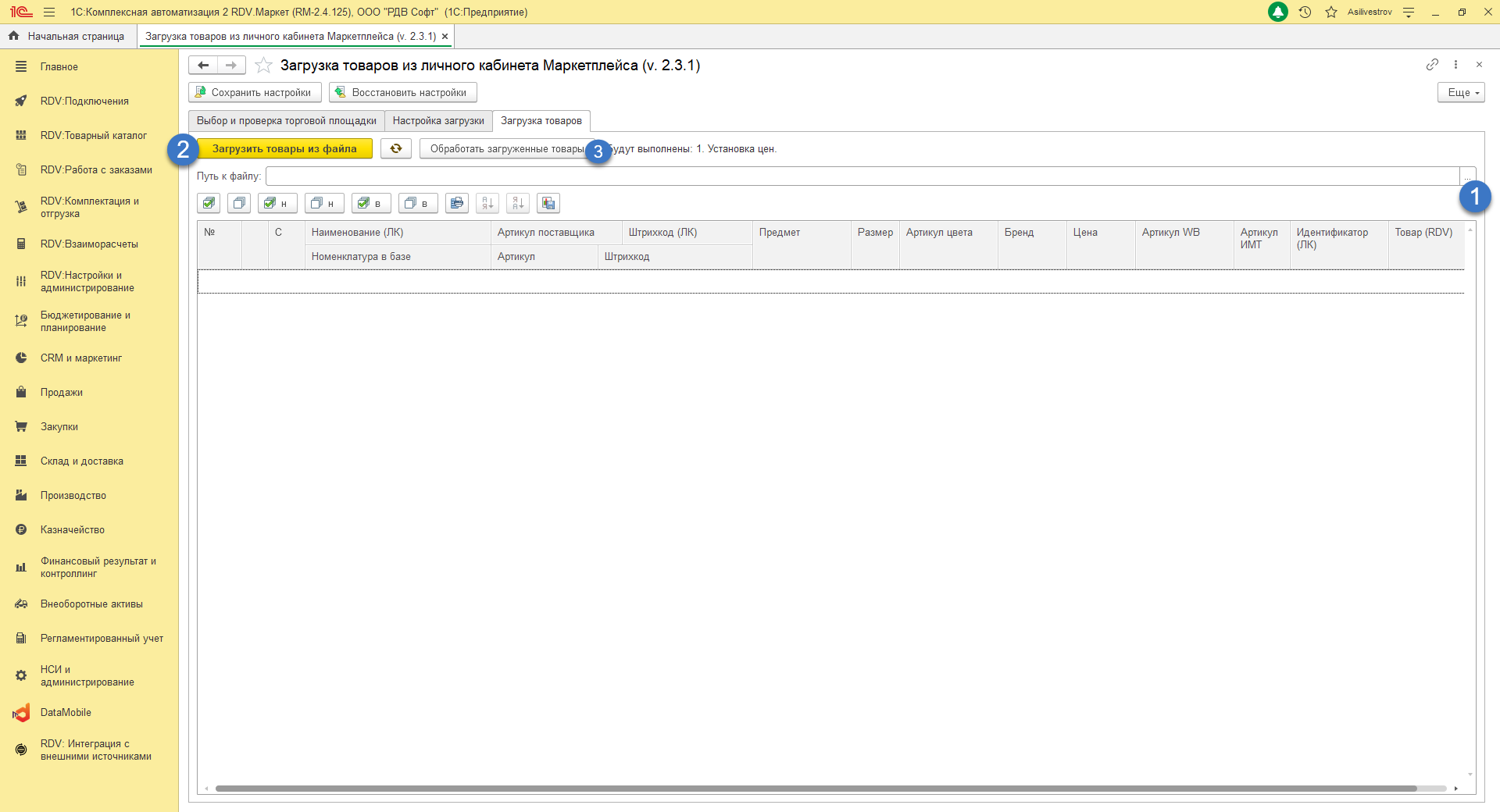Viewport: 1500px width, 812px height.
Task: Check all rows with the first checkmark icon
Action: point(209,203)
